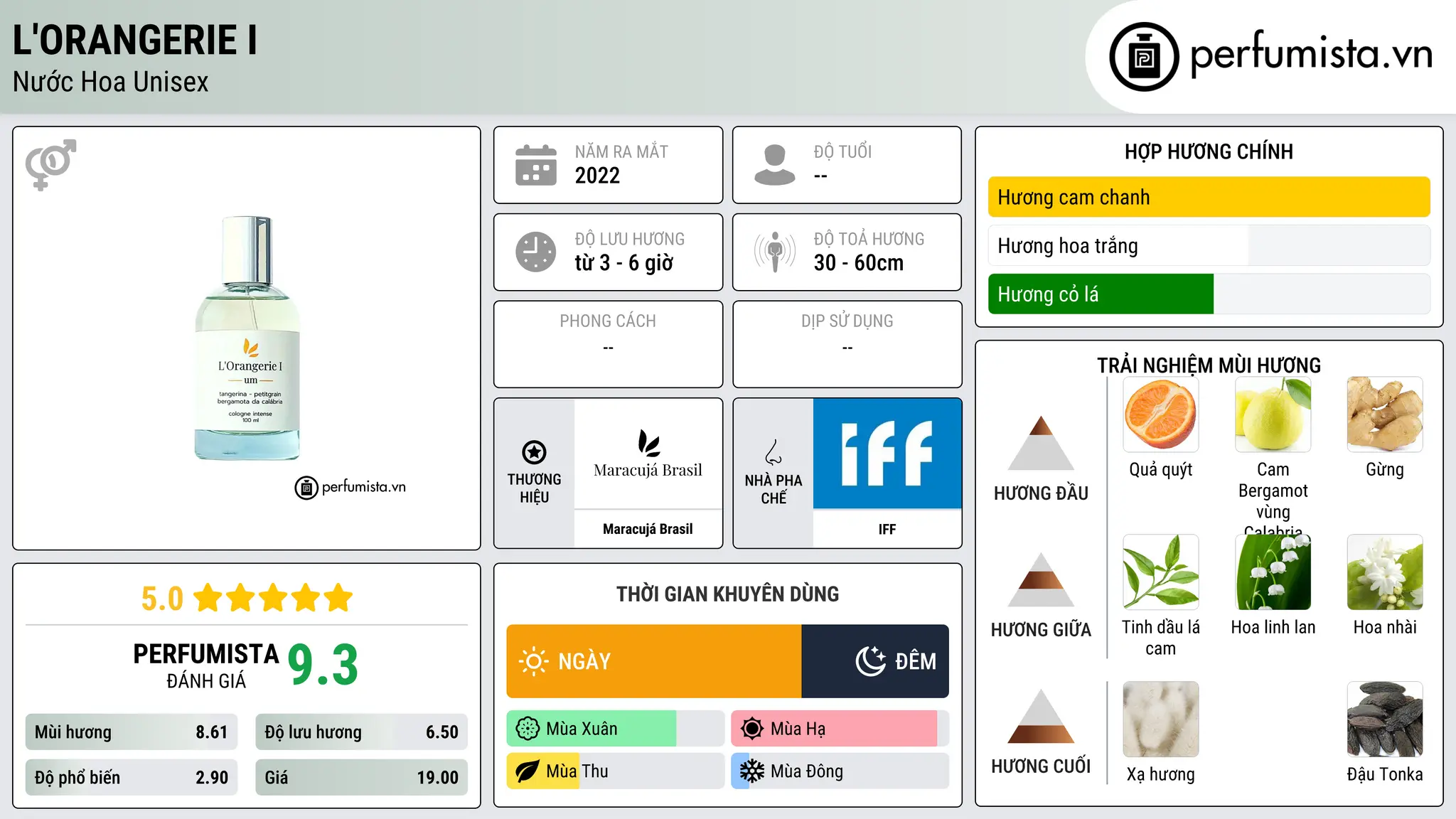This screenshot has height=819, width=1456.
Task: Click the snowflake icon for Mùa Đông
Action: (752, 771)
